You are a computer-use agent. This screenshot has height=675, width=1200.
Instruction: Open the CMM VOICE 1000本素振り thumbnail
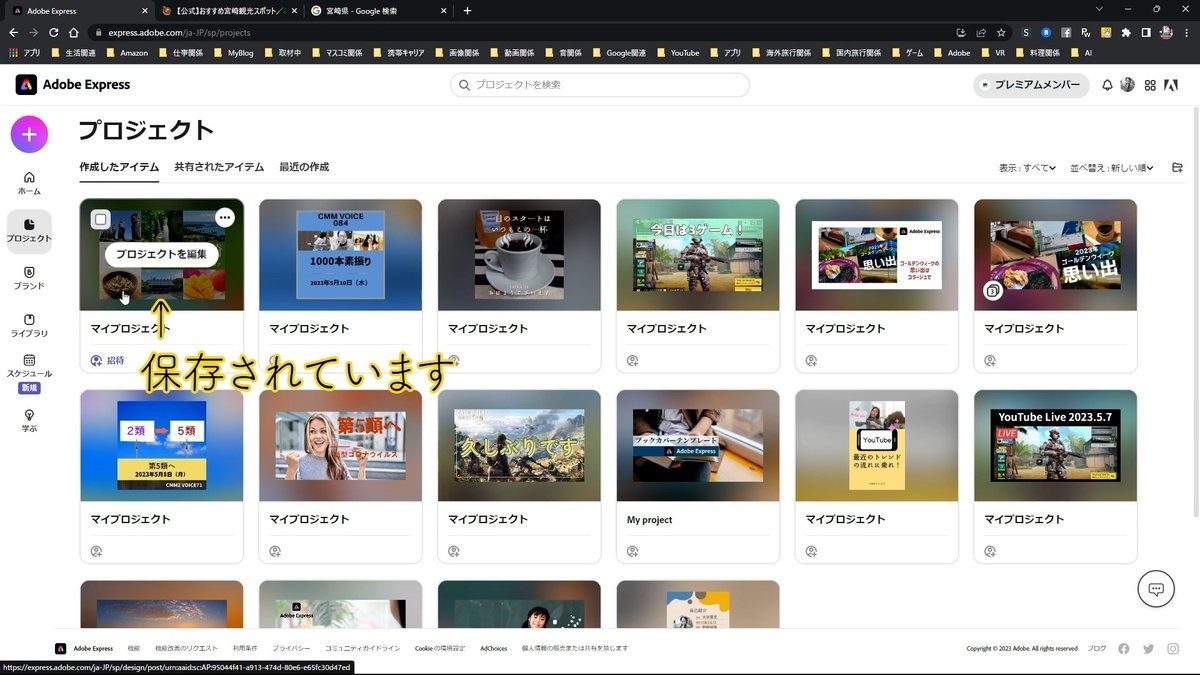(340, 254)
